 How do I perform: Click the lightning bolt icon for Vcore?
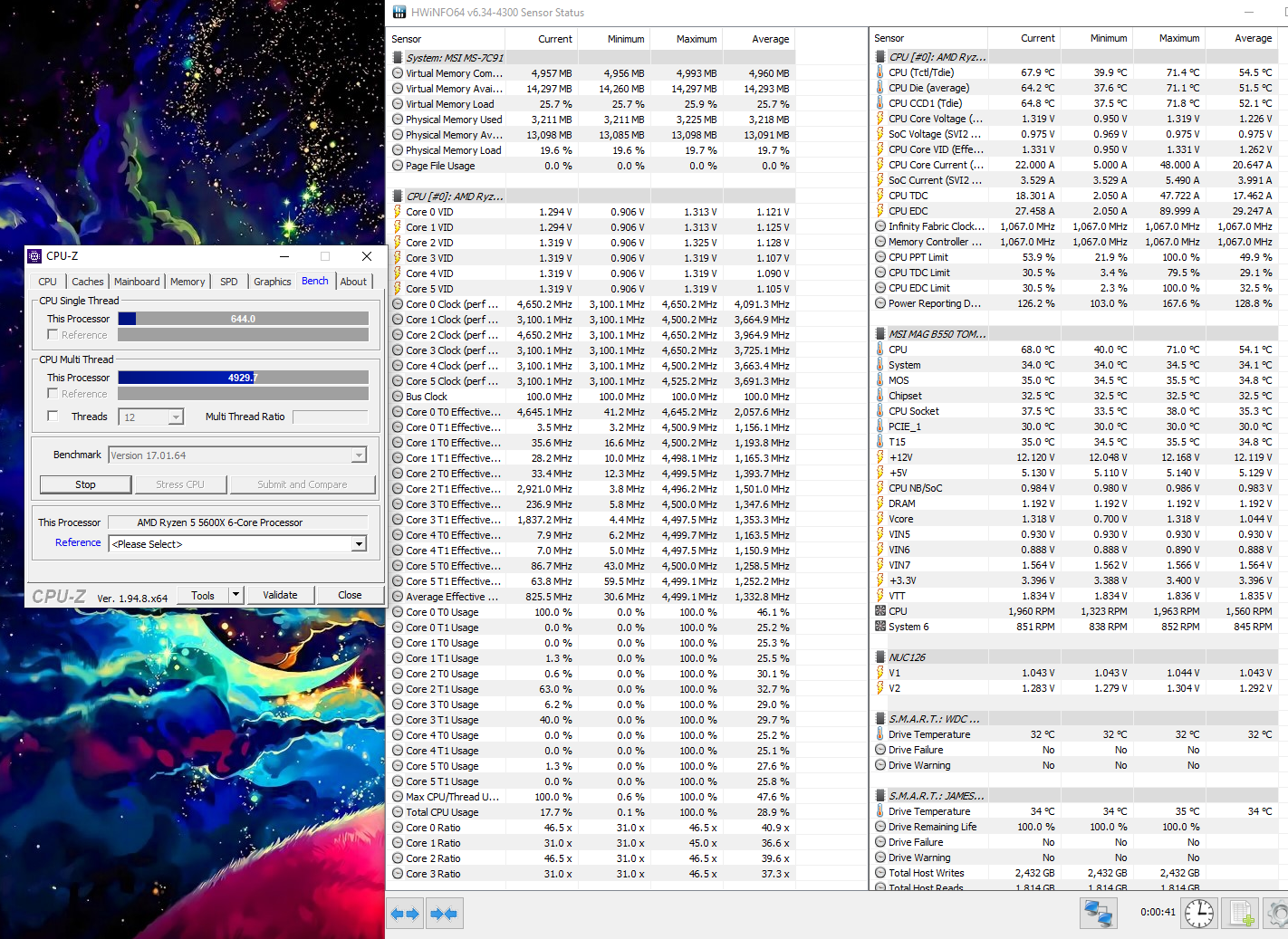(x=880, y=519)
